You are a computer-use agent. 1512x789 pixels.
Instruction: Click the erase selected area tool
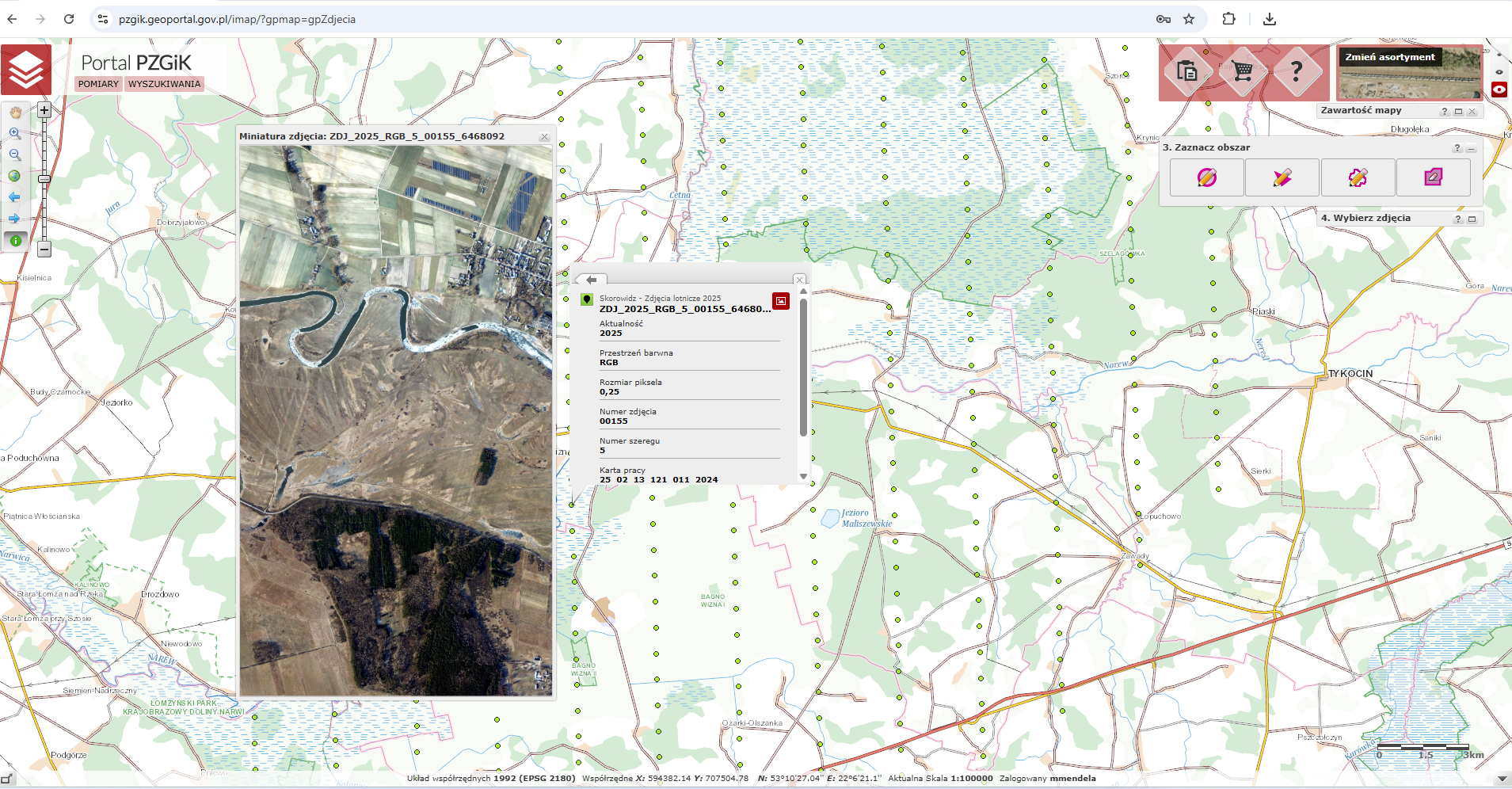pos(1433,177)
